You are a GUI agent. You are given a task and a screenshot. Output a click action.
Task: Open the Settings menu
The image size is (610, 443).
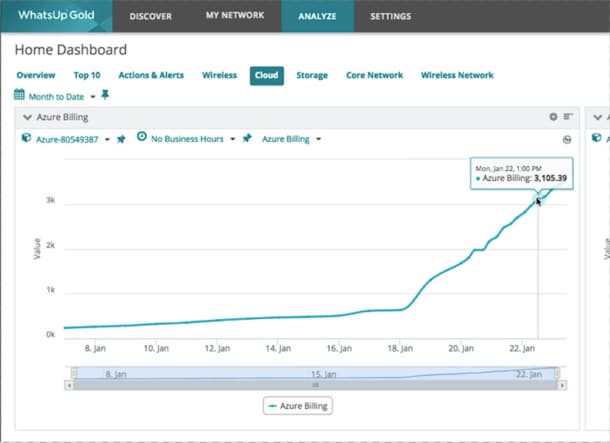[x=391, y=16]
